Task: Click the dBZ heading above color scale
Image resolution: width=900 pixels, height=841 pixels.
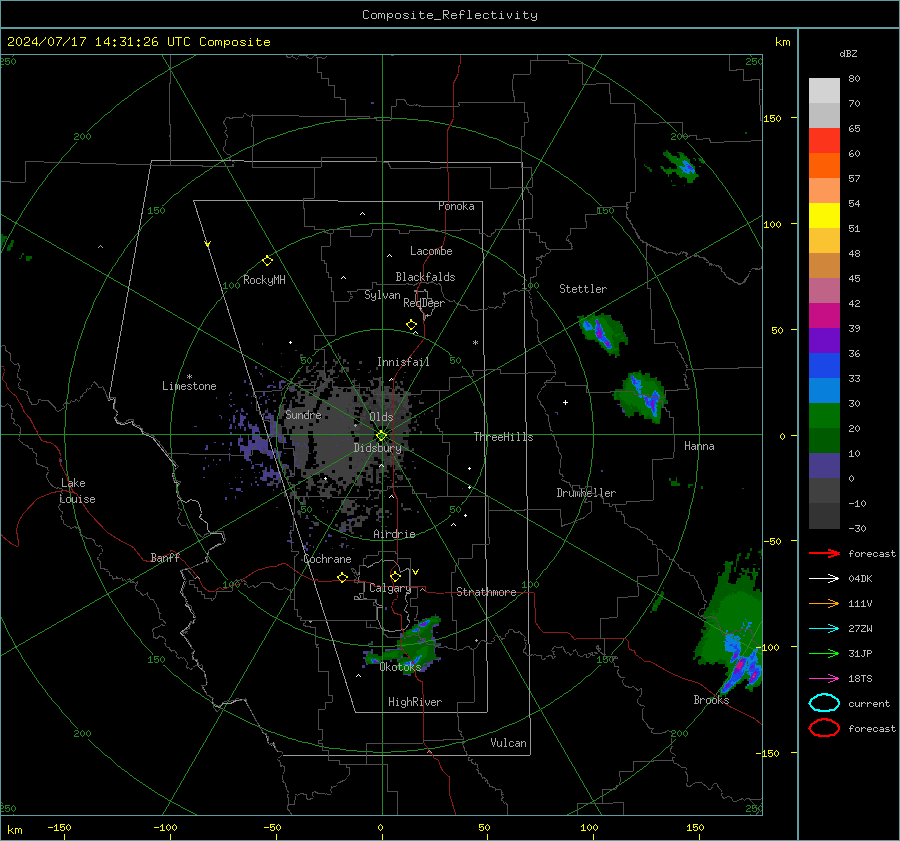Action: 848,53
